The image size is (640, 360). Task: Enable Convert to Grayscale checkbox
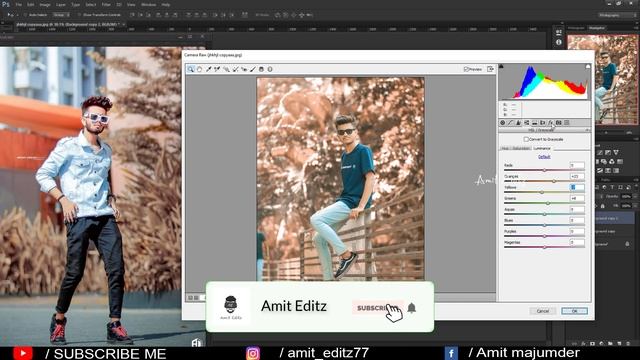click(x=526, y=139)
